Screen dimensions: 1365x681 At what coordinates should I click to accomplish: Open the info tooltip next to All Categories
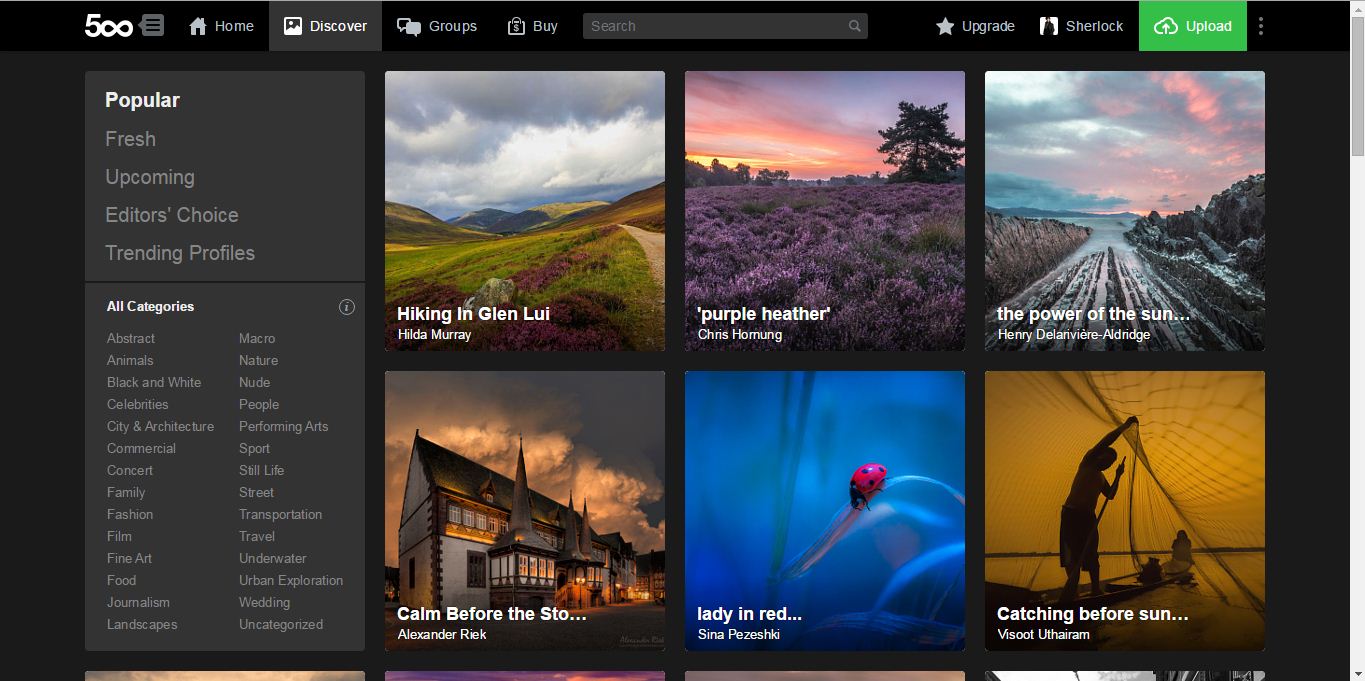tap(347, 307)
